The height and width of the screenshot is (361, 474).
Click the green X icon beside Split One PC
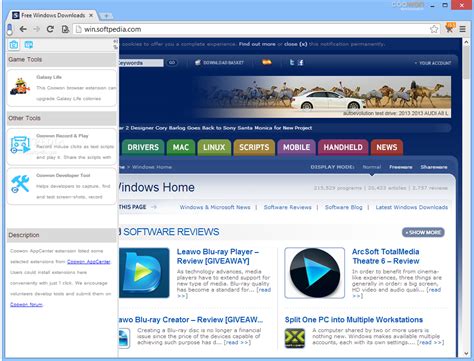295,338
